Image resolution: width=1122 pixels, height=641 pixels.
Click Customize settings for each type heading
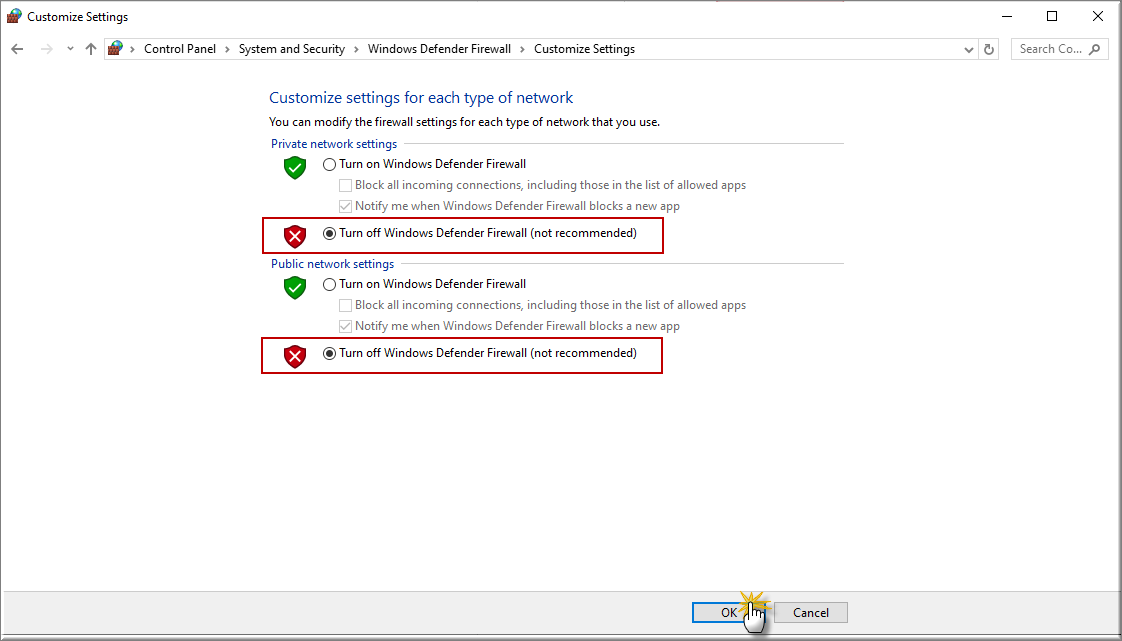click(421, 98)
